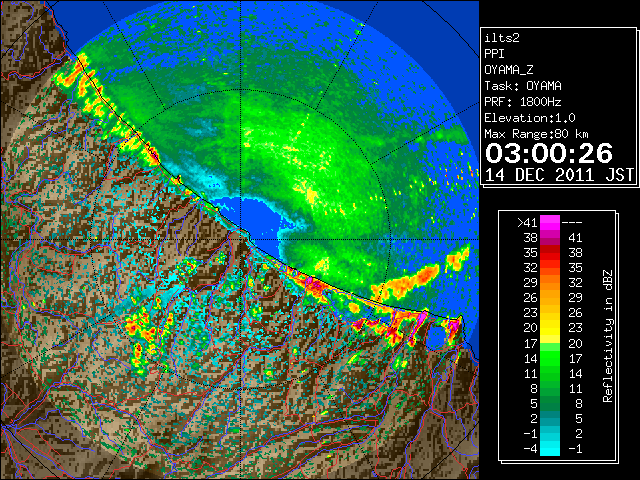640x480 pixels.
Task: Pick the magenta >41 dBZ color swatch
Action: coord(550,222)
